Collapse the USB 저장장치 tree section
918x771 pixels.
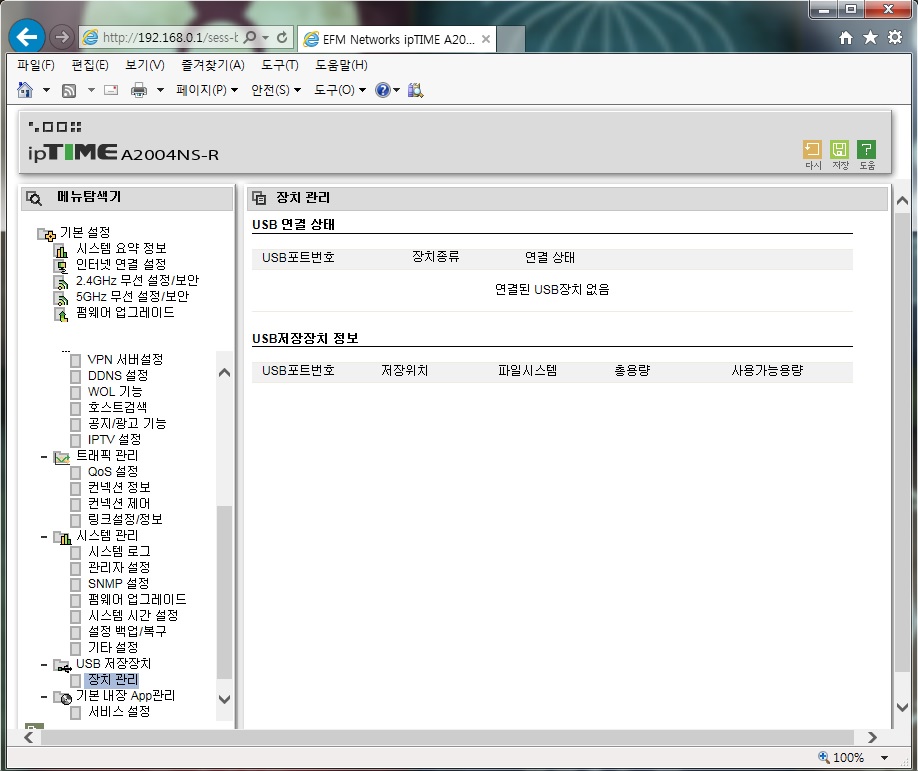click(44, 664)
